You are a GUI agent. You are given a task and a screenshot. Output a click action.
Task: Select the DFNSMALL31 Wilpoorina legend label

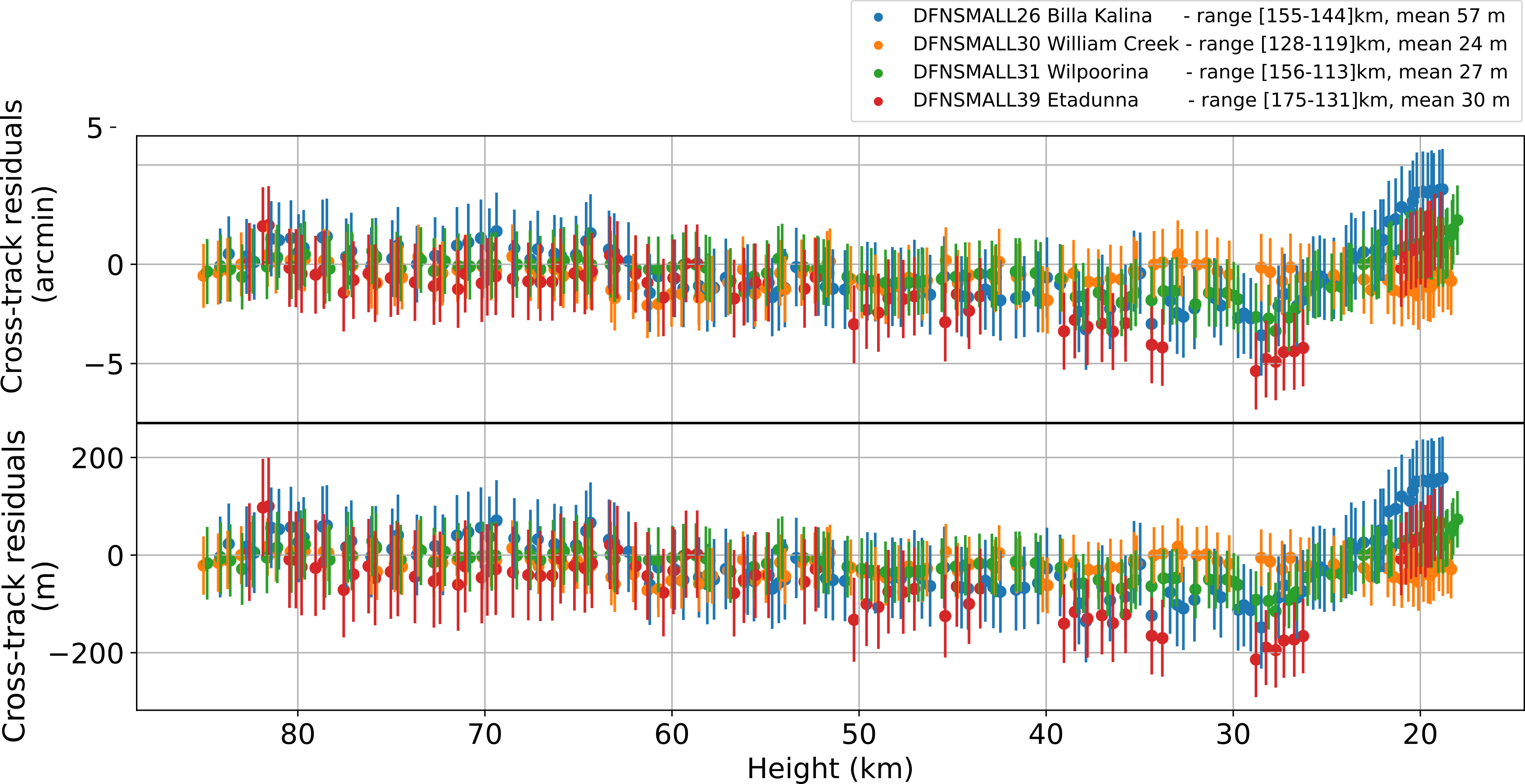point(1030,72)
